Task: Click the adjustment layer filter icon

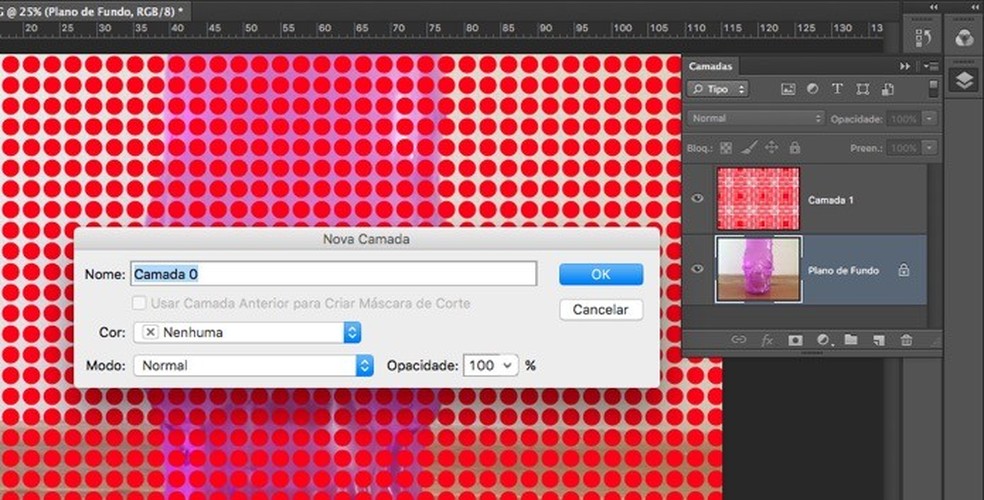Action: click(812, 89)
